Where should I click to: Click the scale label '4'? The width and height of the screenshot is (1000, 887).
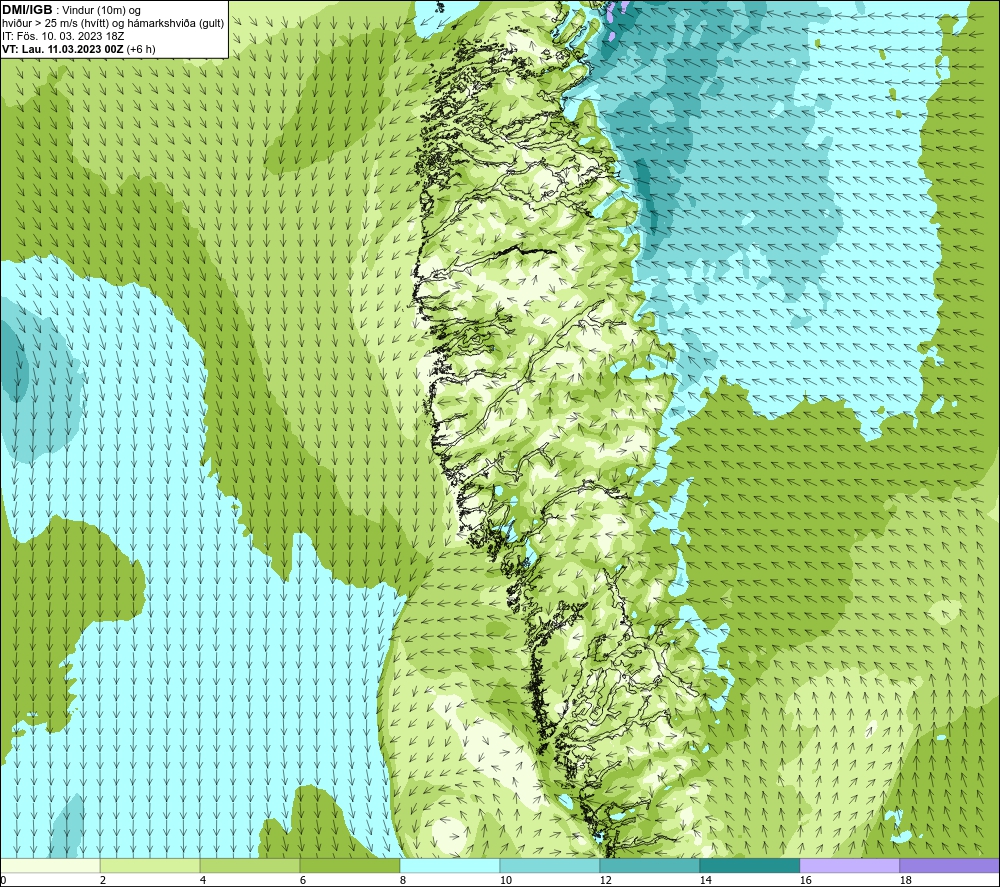(203, 880)
